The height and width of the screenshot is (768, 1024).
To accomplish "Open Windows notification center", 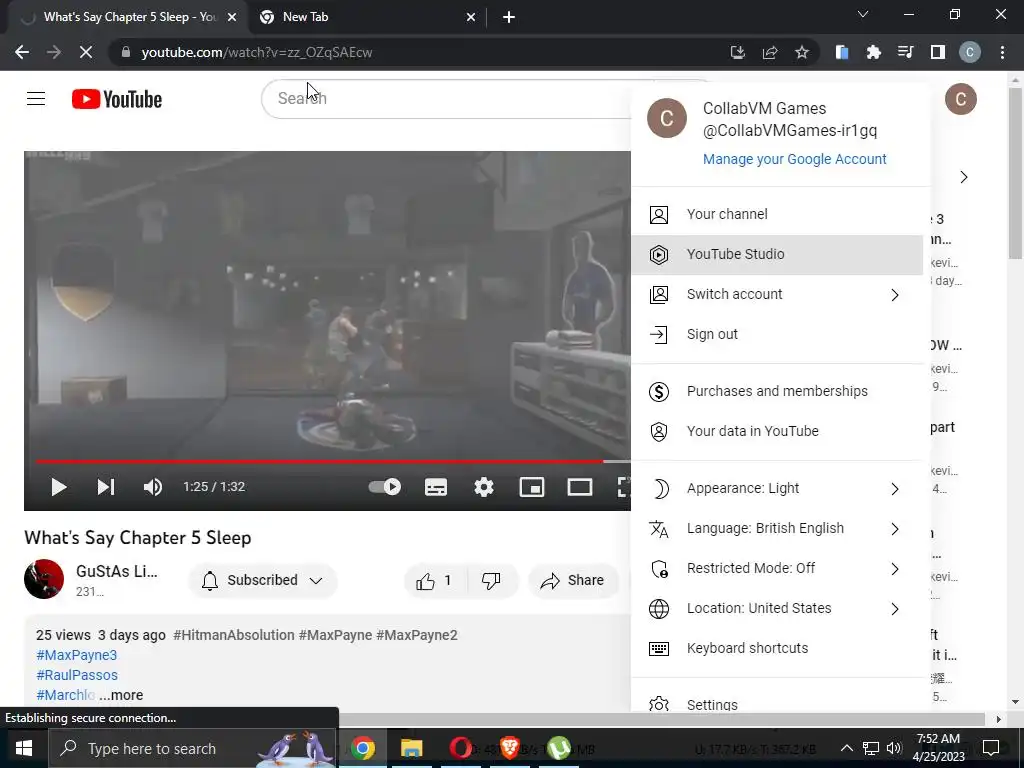I will coord(991,748).
